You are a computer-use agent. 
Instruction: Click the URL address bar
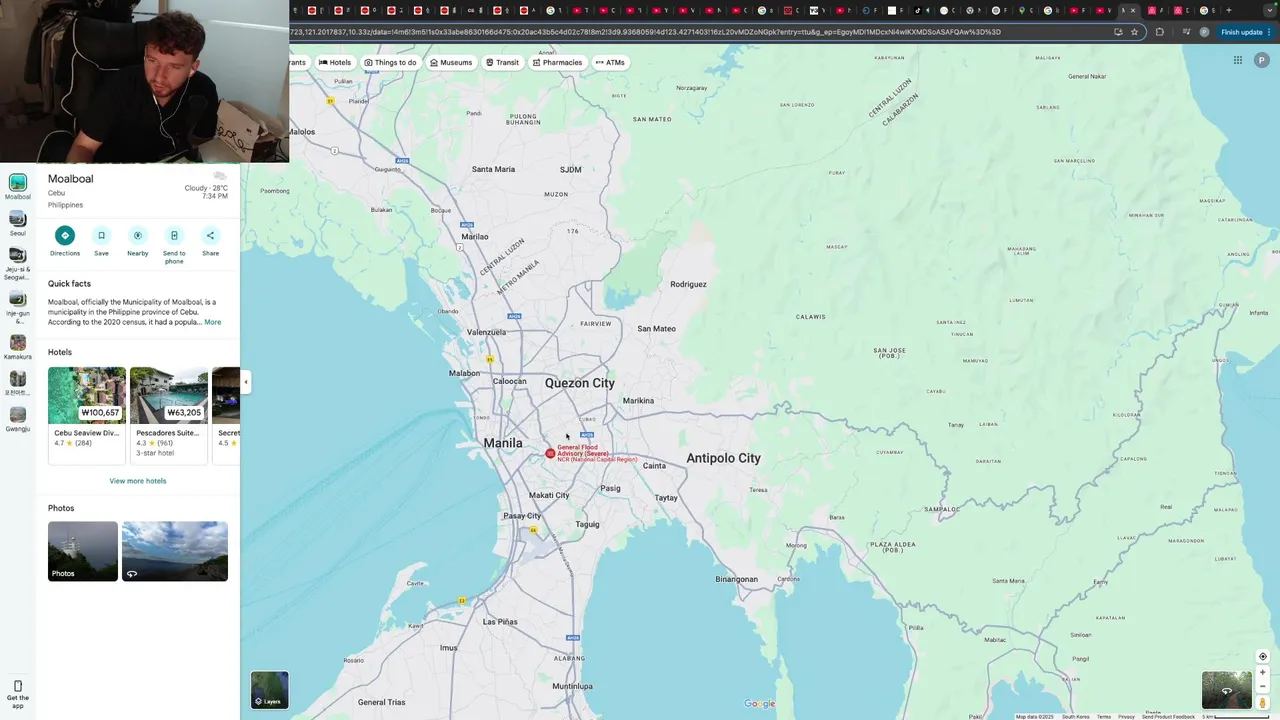[x=700, y=32]
